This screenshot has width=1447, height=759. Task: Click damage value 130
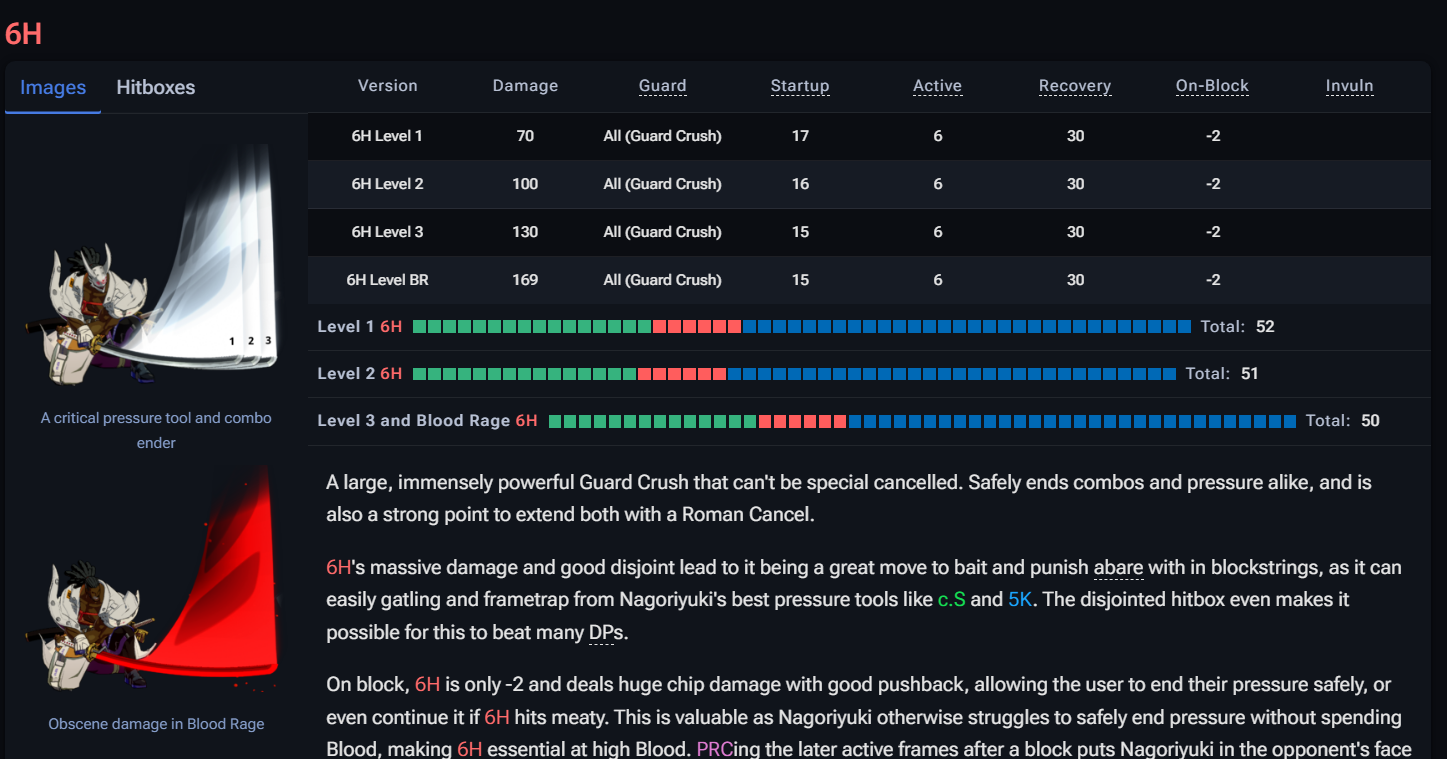[x=525, y=232]
